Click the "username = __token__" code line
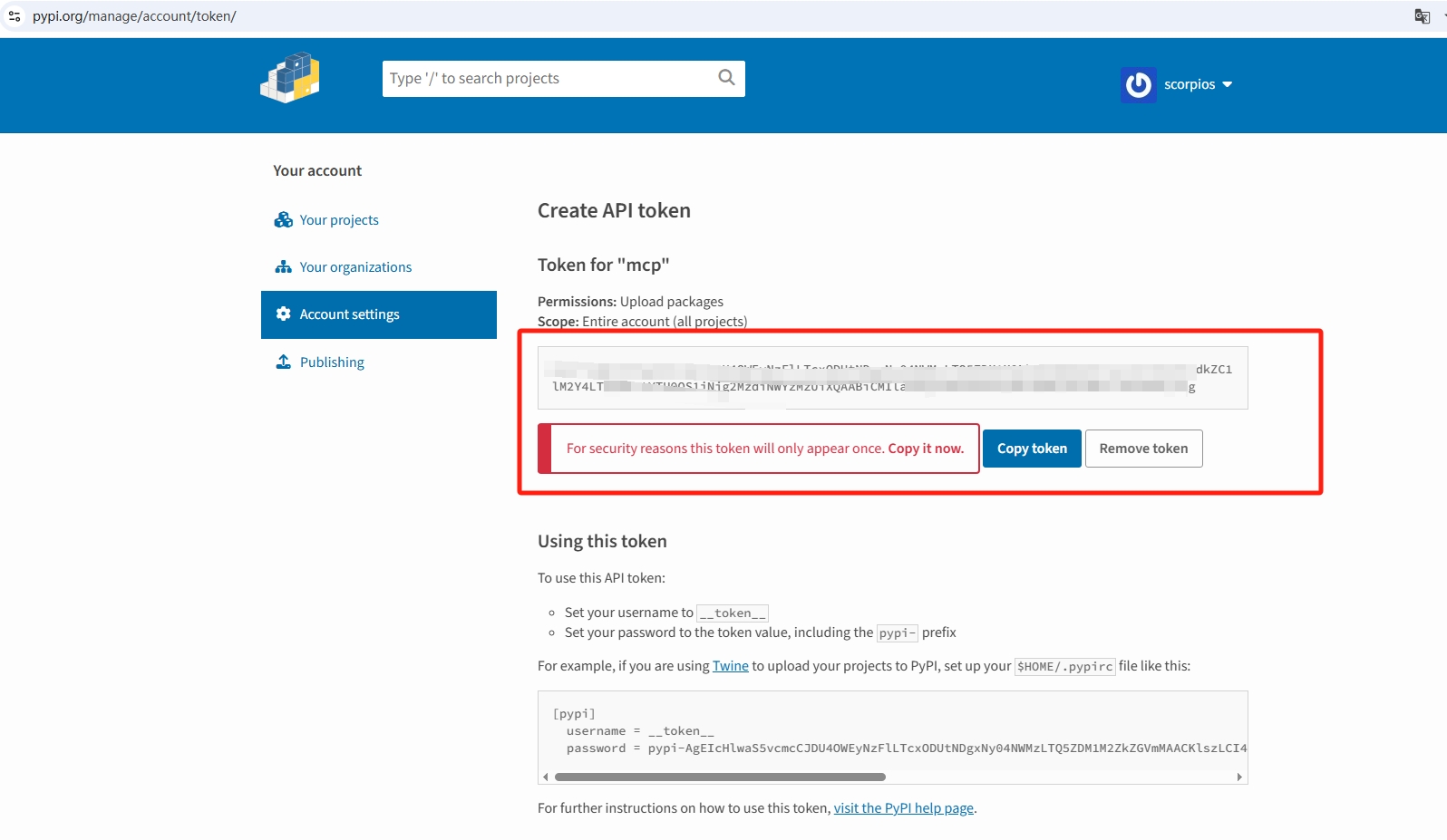The height and width of the screenshot is (840, 1447). (640, 731)
